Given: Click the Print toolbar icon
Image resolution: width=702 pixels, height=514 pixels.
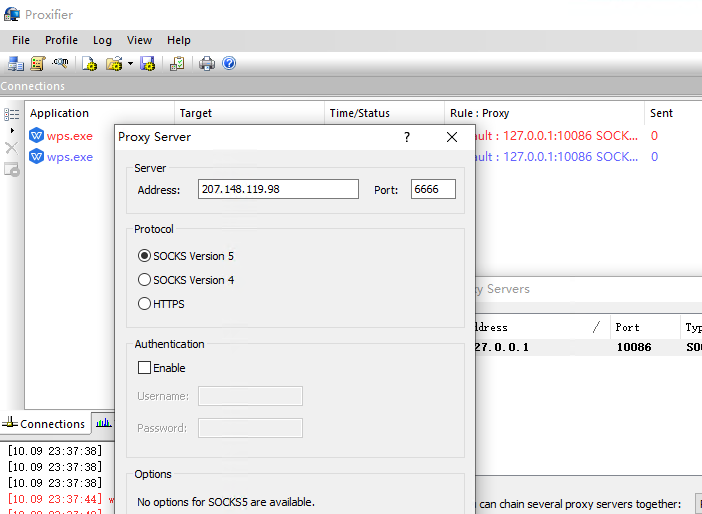Looking at the screenshot, I should pos(207,64).
